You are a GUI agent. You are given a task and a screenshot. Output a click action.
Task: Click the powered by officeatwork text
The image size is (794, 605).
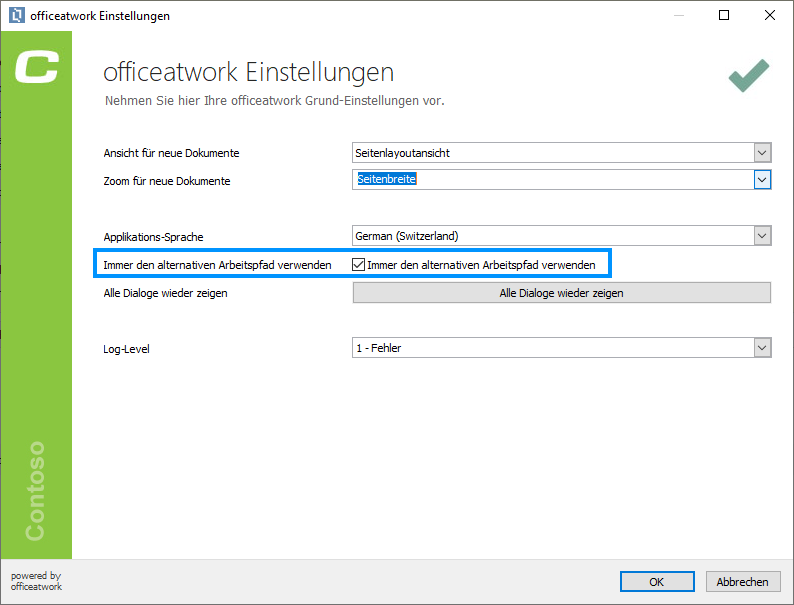[36, 581]
